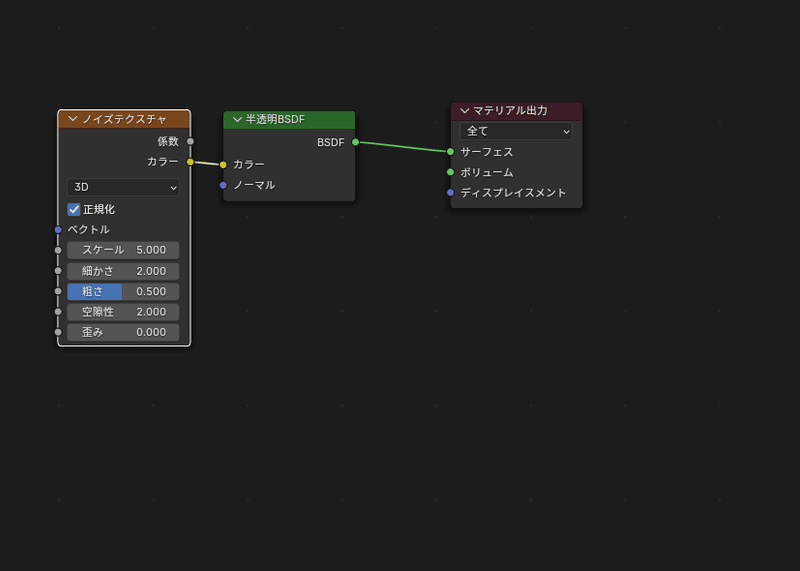
Task: Select the 半透明BSDF node header
Action: point(289,119)
